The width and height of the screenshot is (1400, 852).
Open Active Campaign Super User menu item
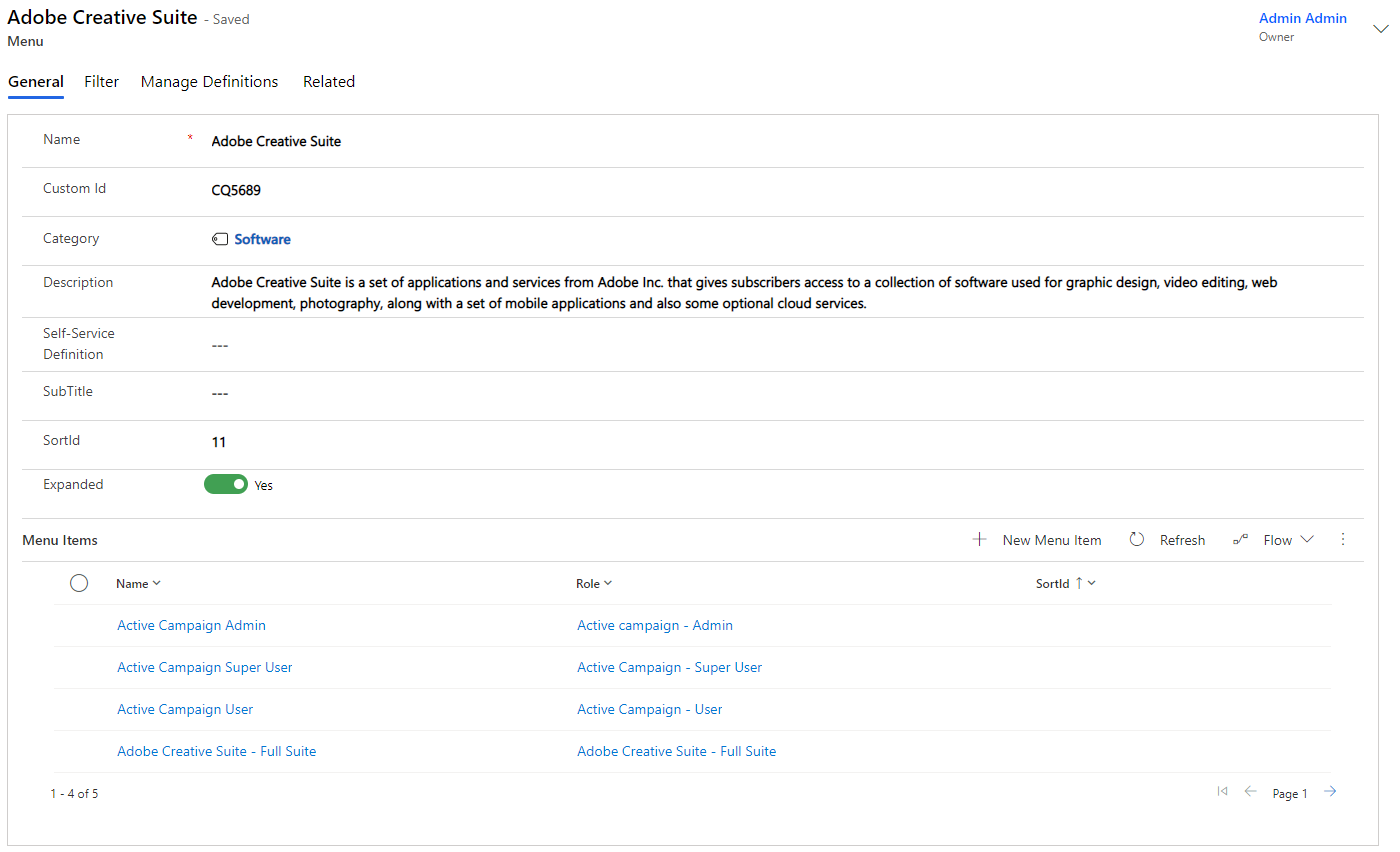pyautogui.click(x=205, y=668)
